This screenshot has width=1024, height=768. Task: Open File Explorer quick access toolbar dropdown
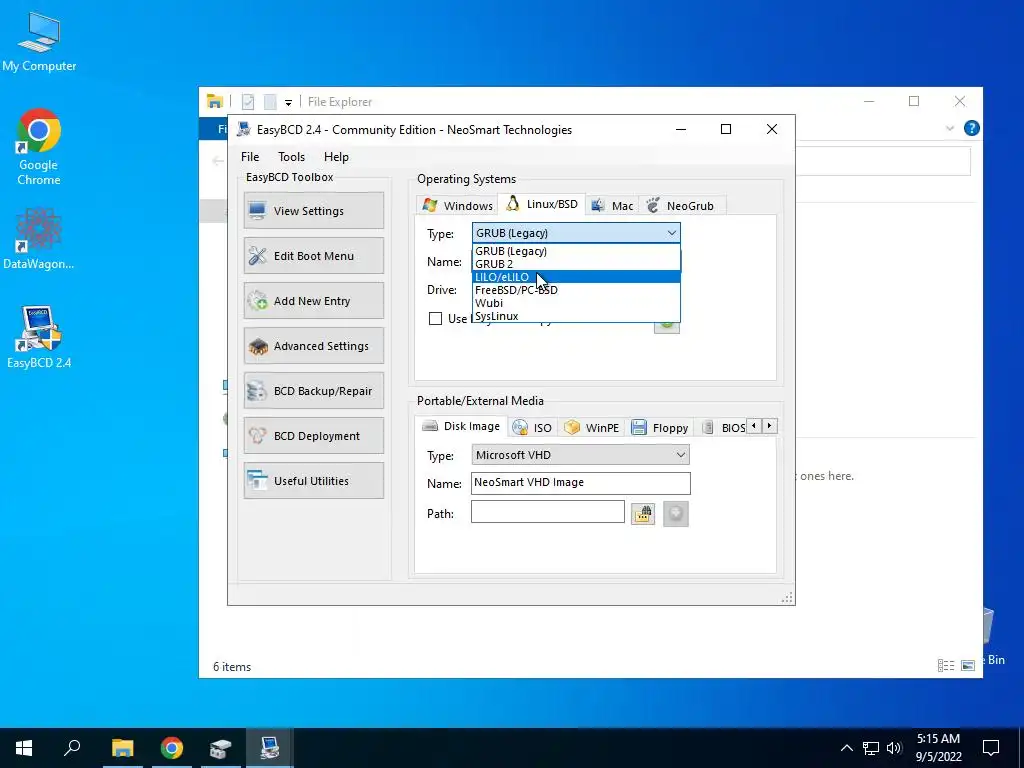point(288,103)
